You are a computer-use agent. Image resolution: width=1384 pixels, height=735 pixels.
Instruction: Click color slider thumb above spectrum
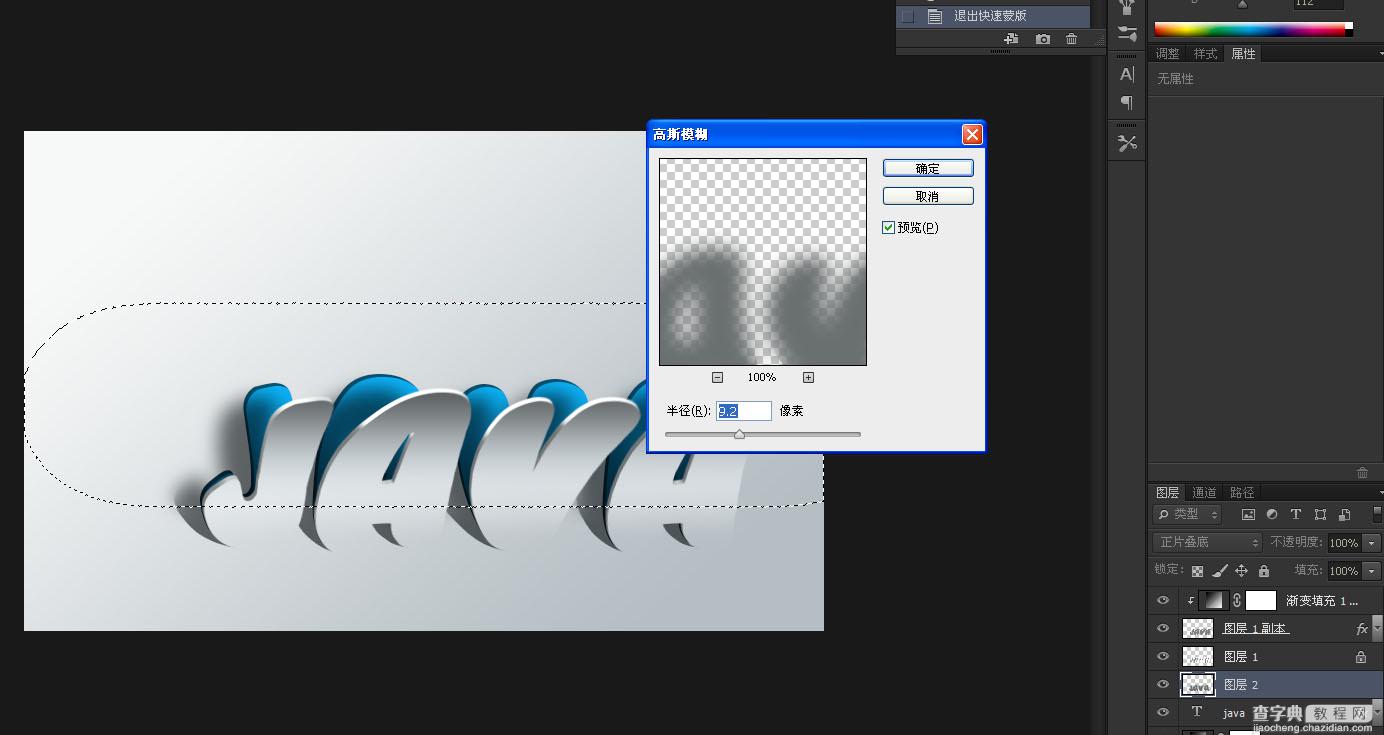coord(1242,4)
